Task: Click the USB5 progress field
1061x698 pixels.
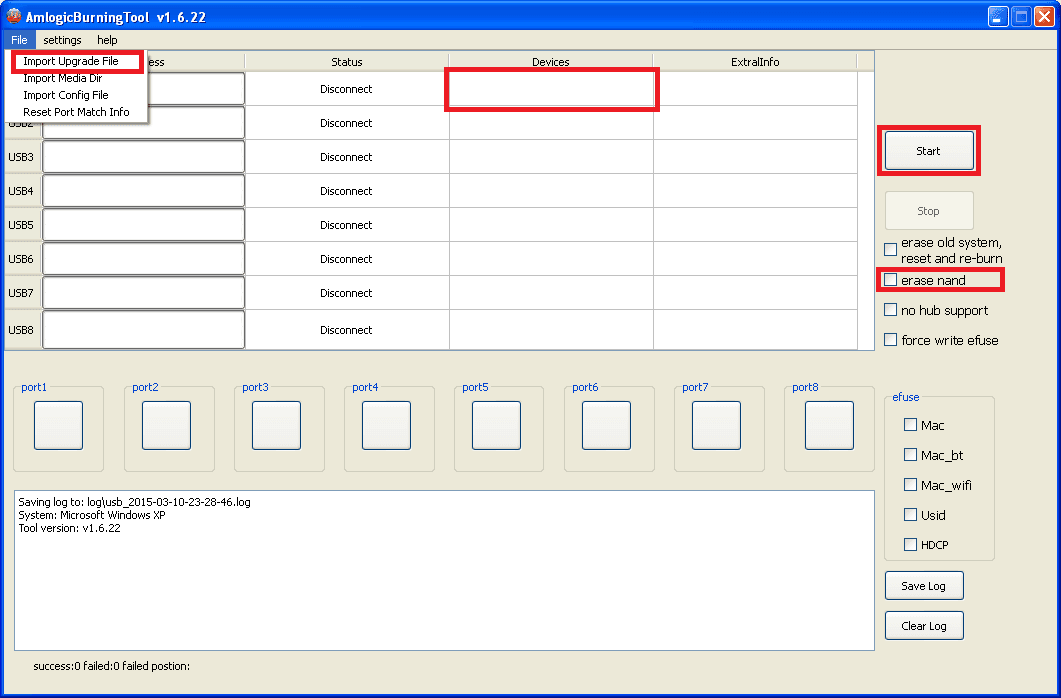Action: coord(143,225)
